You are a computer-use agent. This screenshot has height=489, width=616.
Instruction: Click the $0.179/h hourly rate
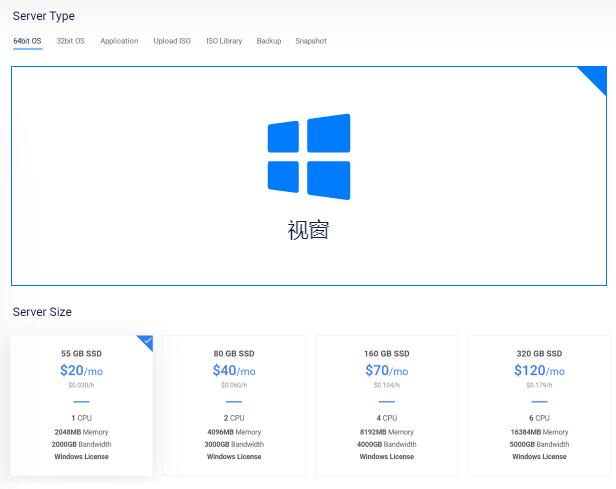tap(539, 385)
